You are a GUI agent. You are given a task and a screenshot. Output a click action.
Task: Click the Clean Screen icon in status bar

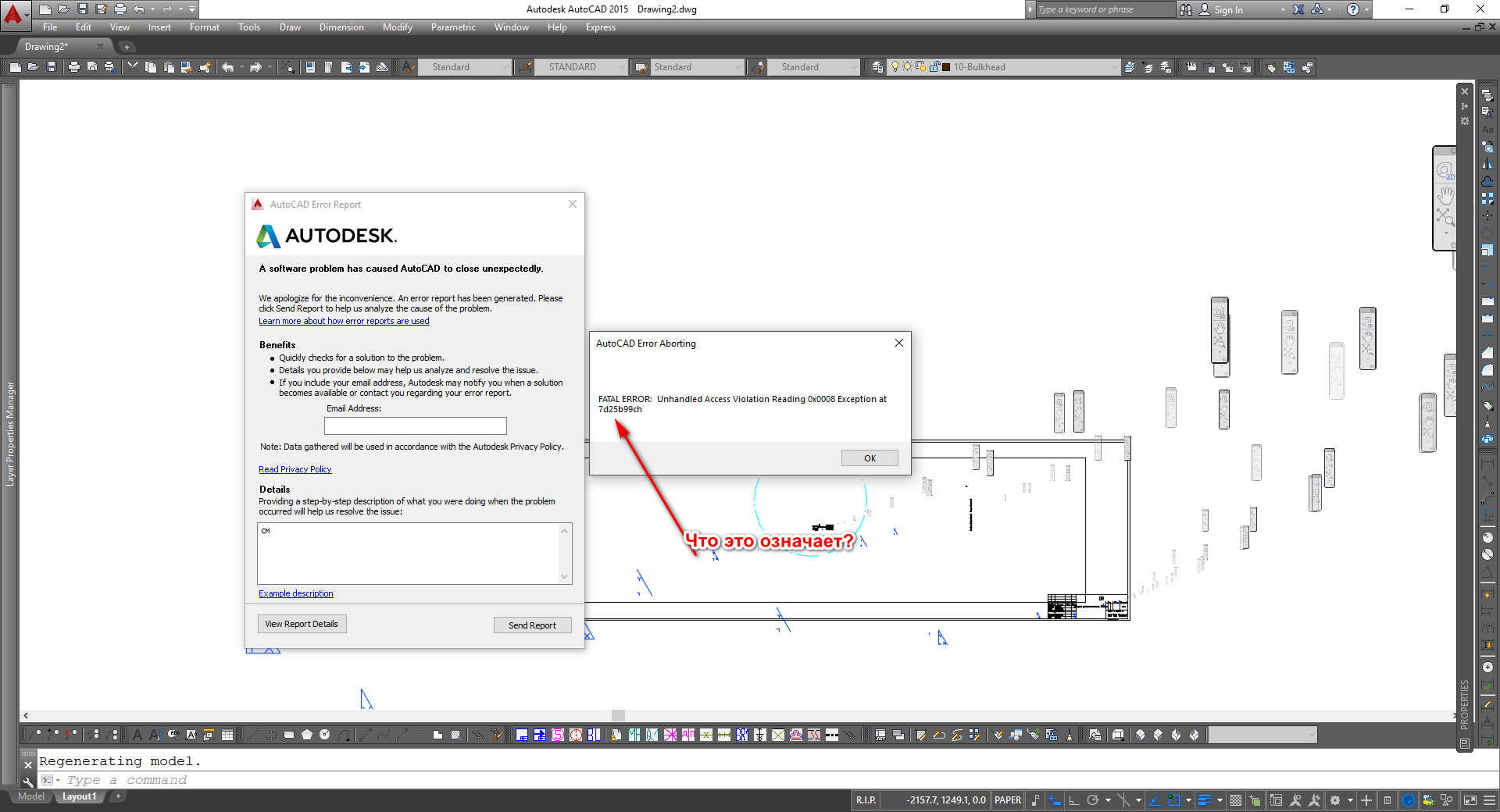(x=1470, y=800)
